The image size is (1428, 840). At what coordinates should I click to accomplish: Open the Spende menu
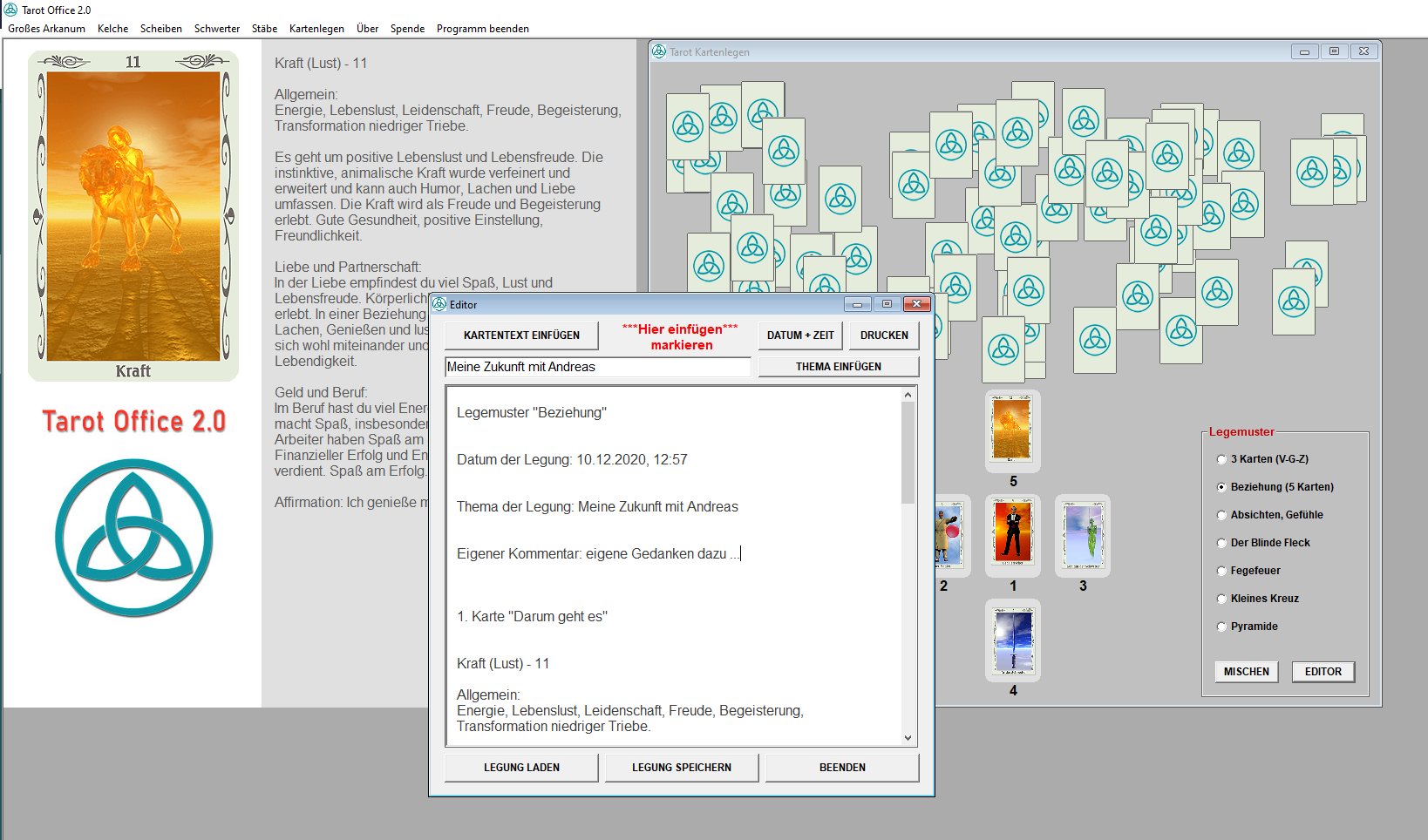point(407,29)
